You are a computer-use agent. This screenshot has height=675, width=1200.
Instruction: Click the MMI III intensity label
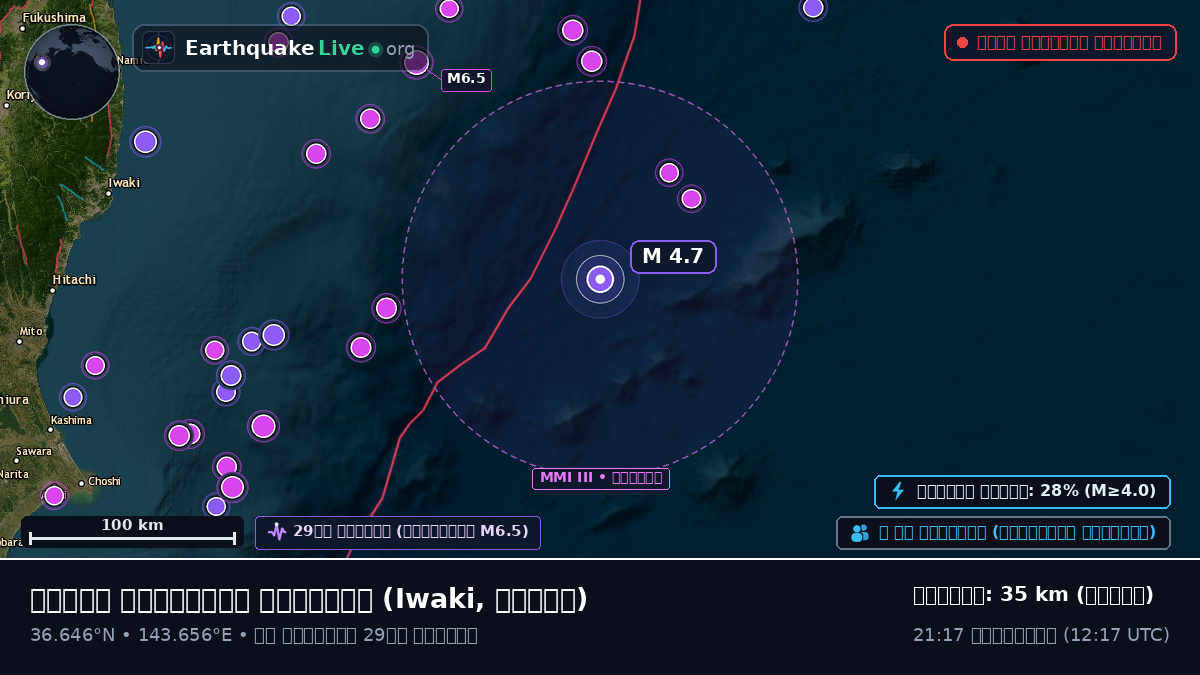[601, 478]
